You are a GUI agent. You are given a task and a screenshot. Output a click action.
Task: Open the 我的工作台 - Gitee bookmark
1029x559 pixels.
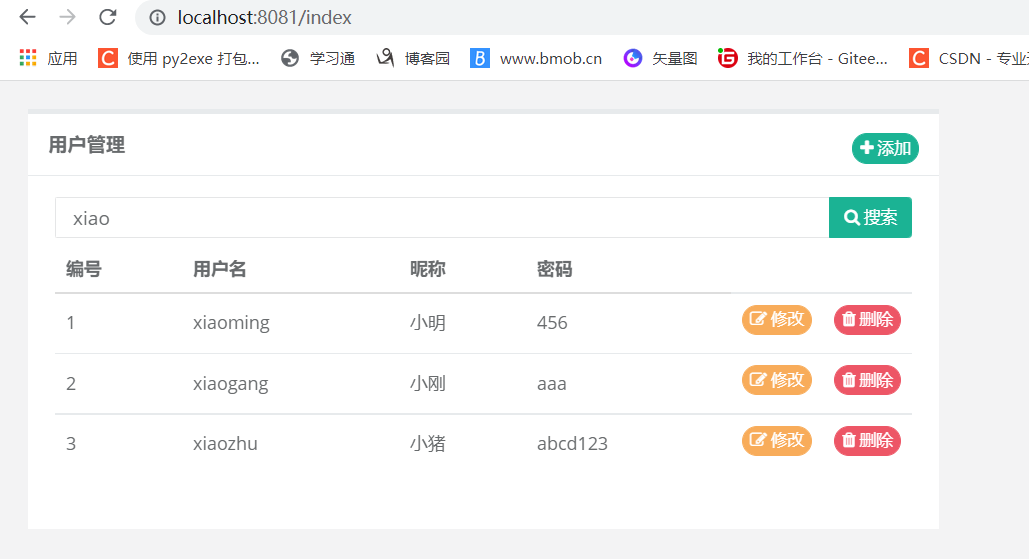pyautogui.click(x=803, y=58)
